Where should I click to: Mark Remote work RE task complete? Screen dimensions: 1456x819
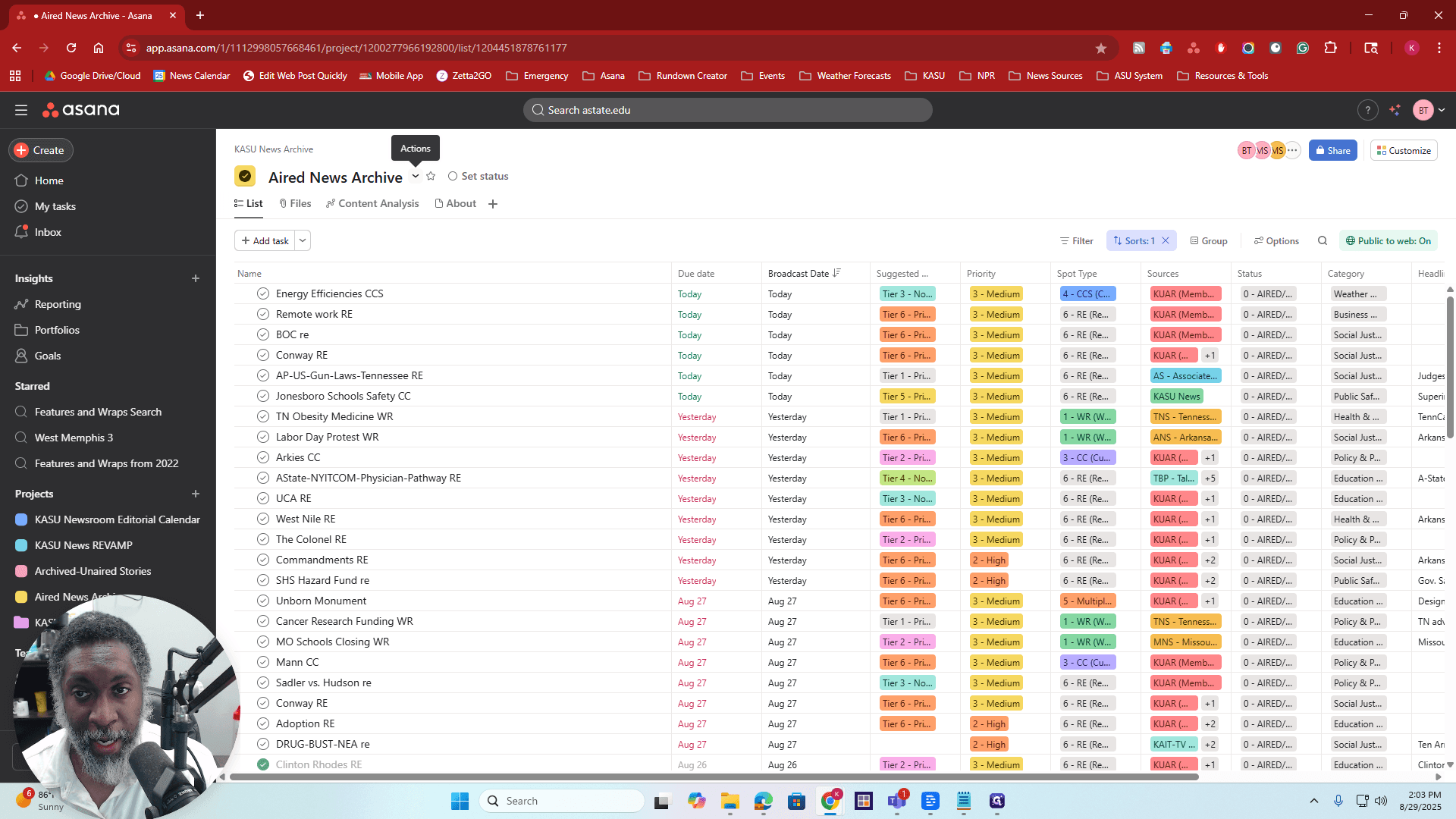point(263,314)
